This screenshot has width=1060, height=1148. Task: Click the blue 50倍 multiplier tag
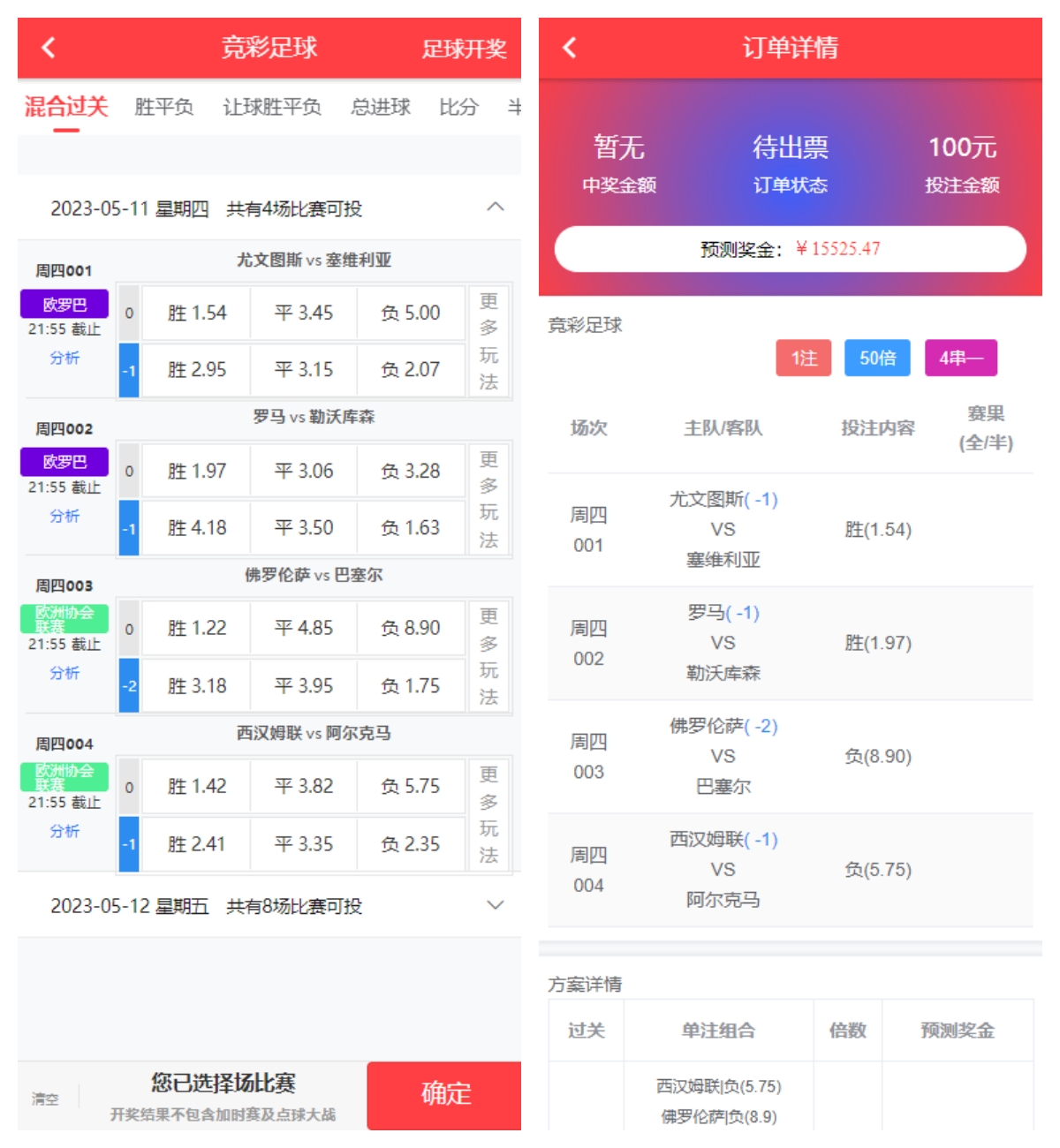pos(877,358)
